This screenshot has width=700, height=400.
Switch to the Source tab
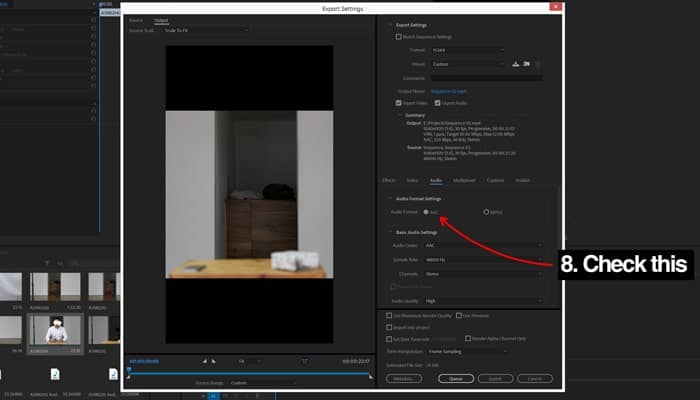(136, 20)
